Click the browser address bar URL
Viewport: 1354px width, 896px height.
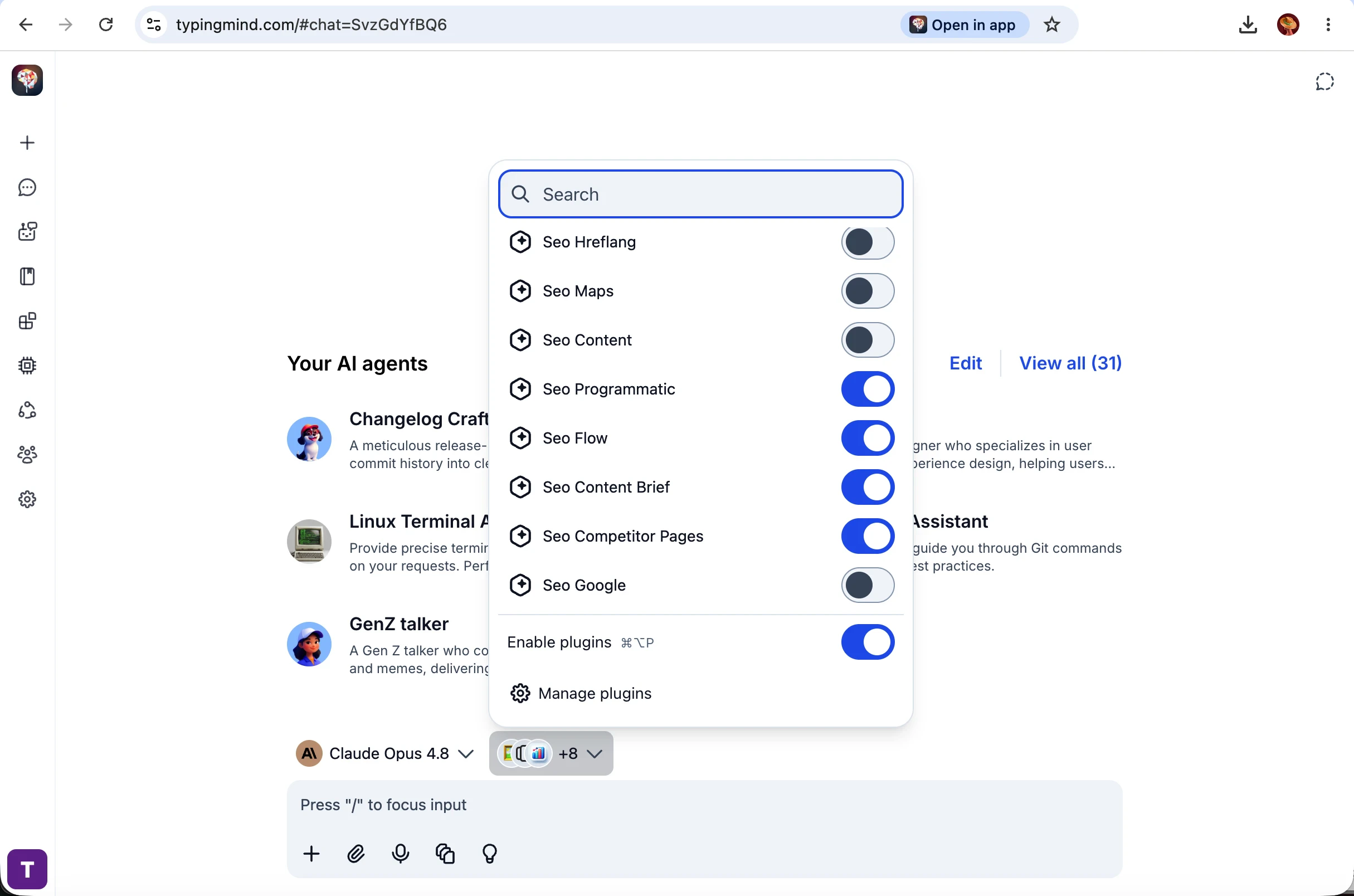[311, 25]
